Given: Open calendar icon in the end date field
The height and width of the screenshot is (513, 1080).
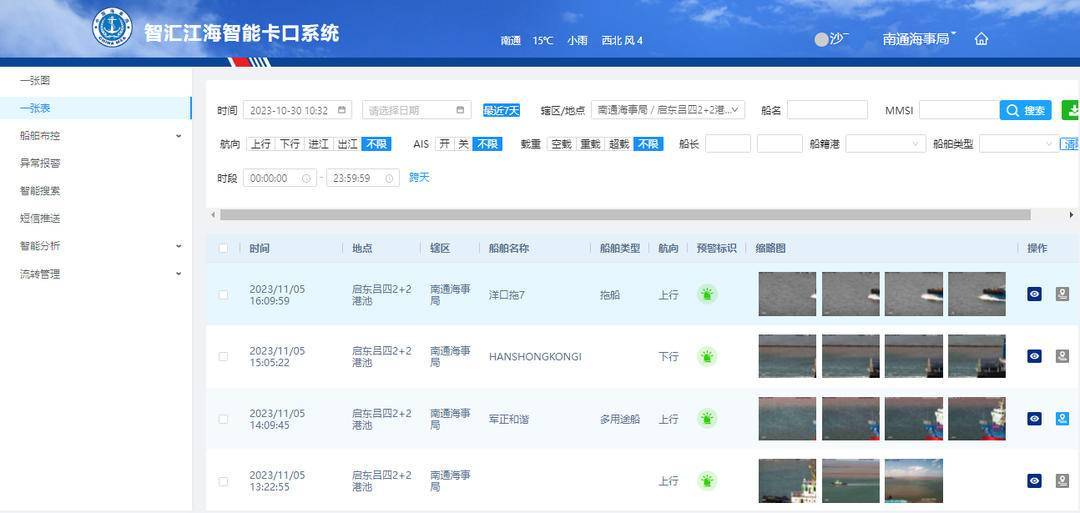Looking at the screenshot, I should 461,110.
